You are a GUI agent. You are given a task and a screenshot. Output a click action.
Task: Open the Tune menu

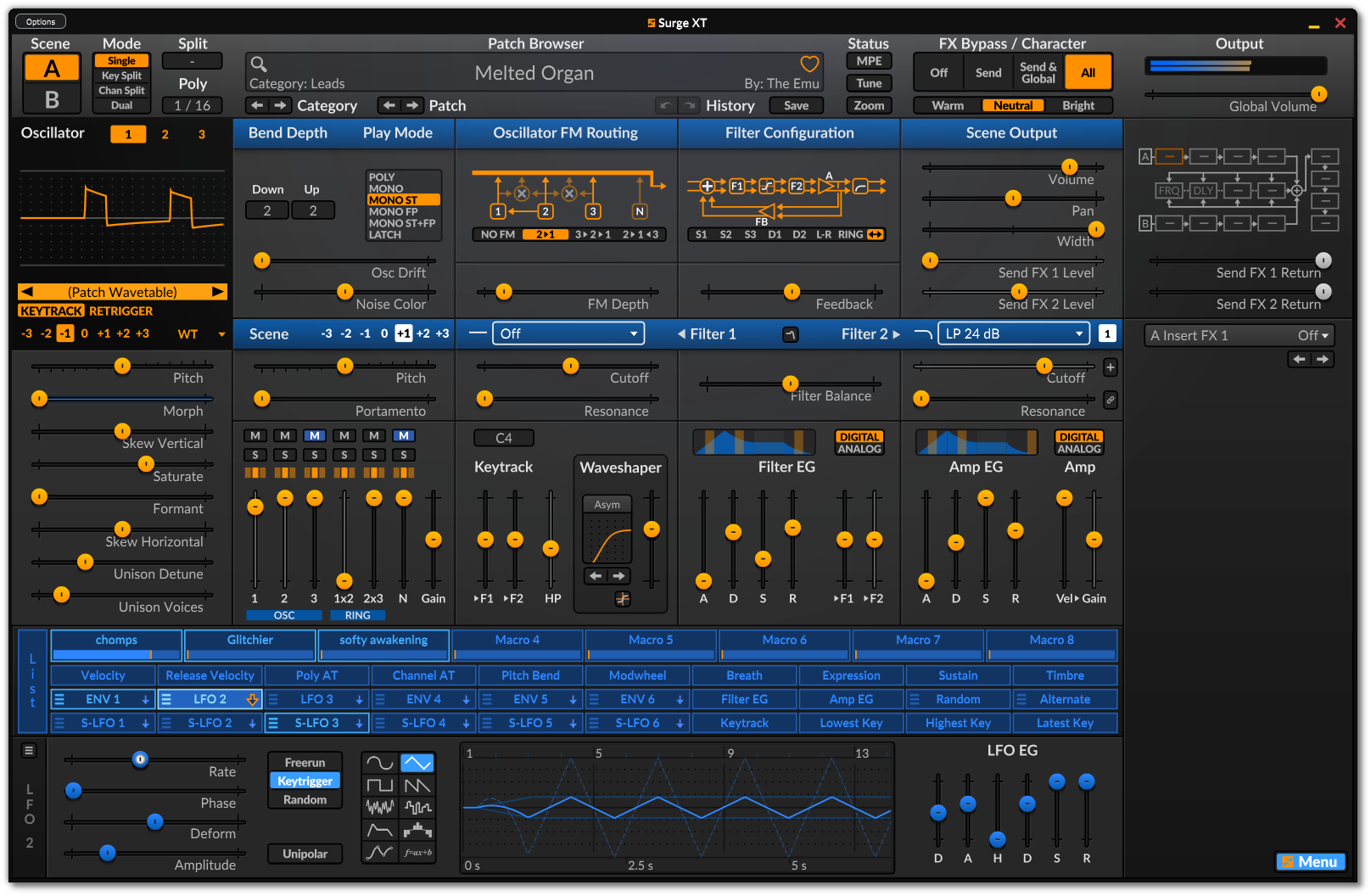click(869, 83)
